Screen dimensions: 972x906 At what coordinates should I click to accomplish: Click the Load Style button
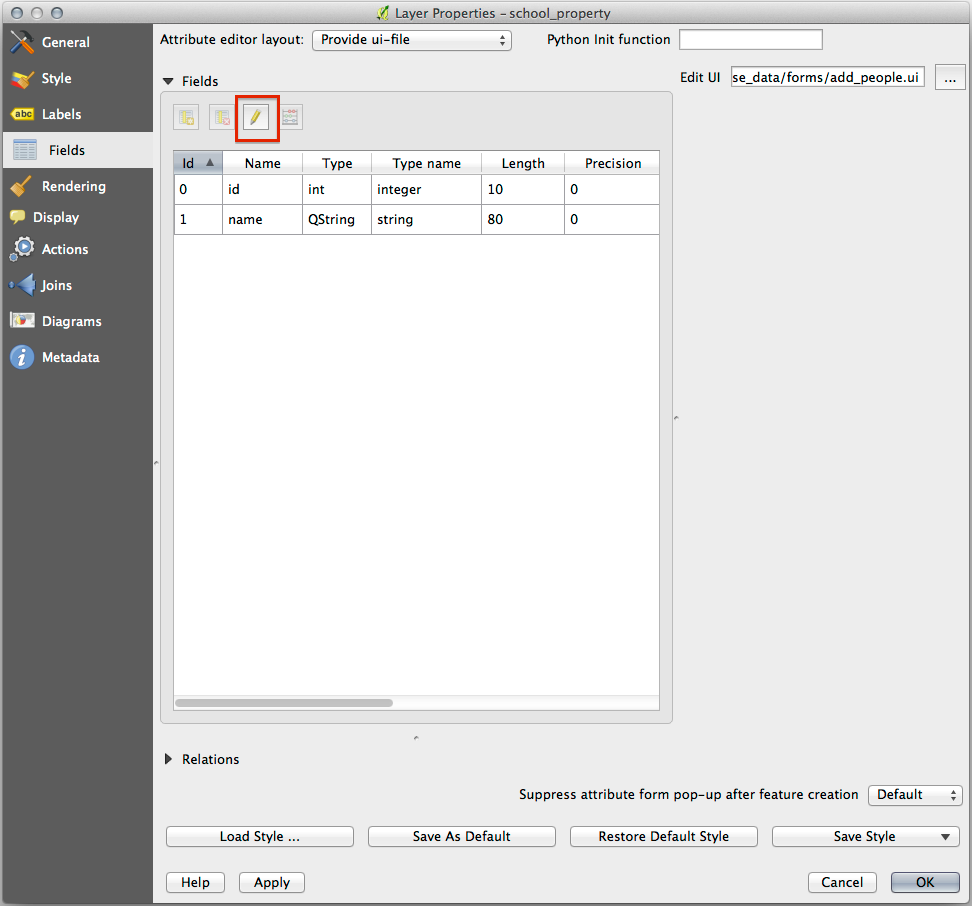(260, 837)
